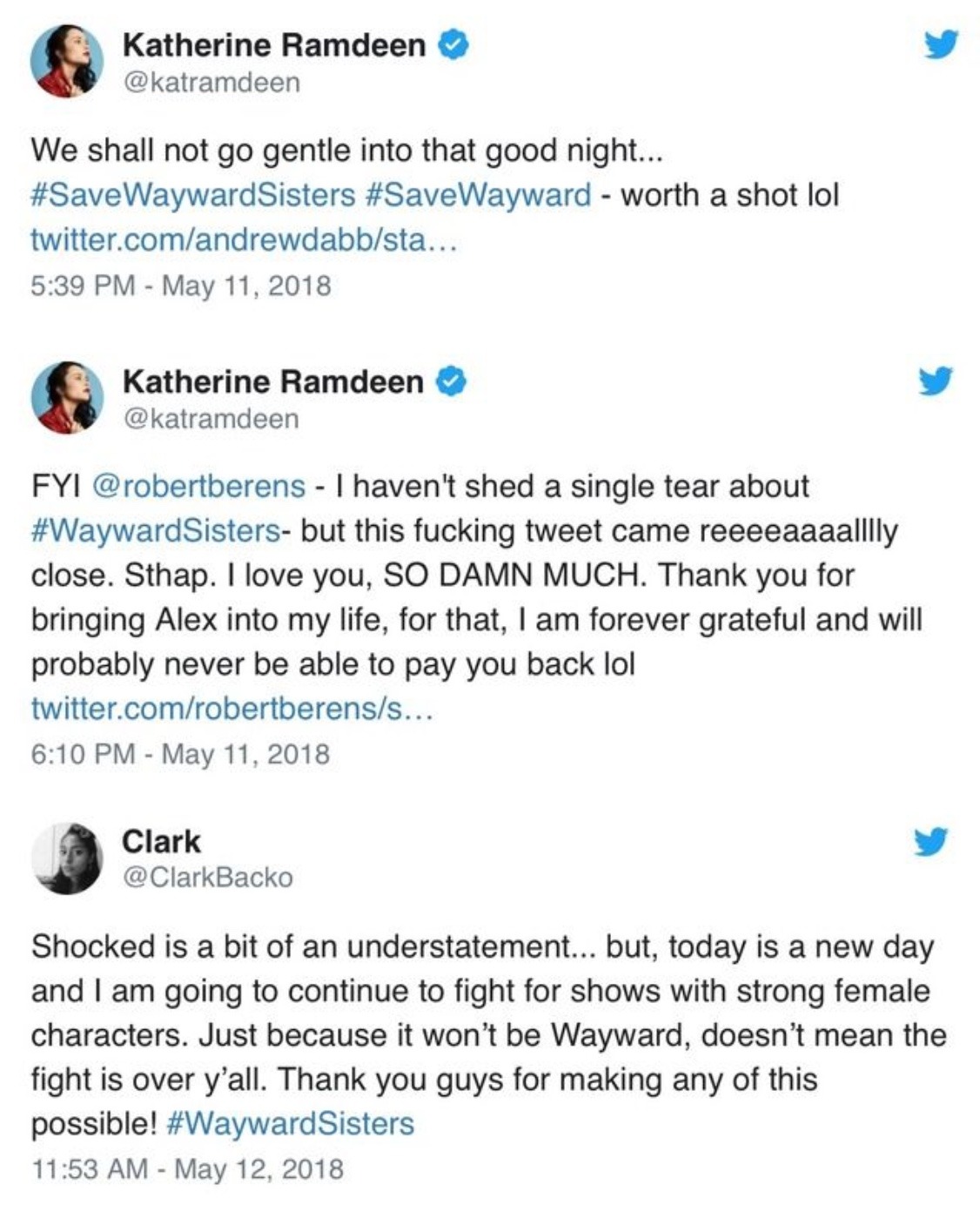Click the verified badge on the second Katherine Ramdeen tweet

click(450, 381)
